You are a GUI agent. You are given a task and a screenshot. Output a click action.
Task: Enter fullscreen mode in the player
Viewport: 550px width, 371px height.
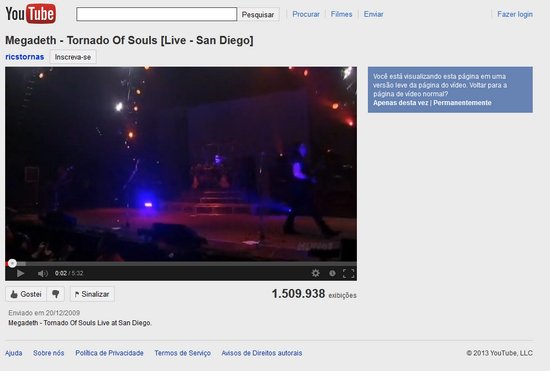tap(348, 273)
